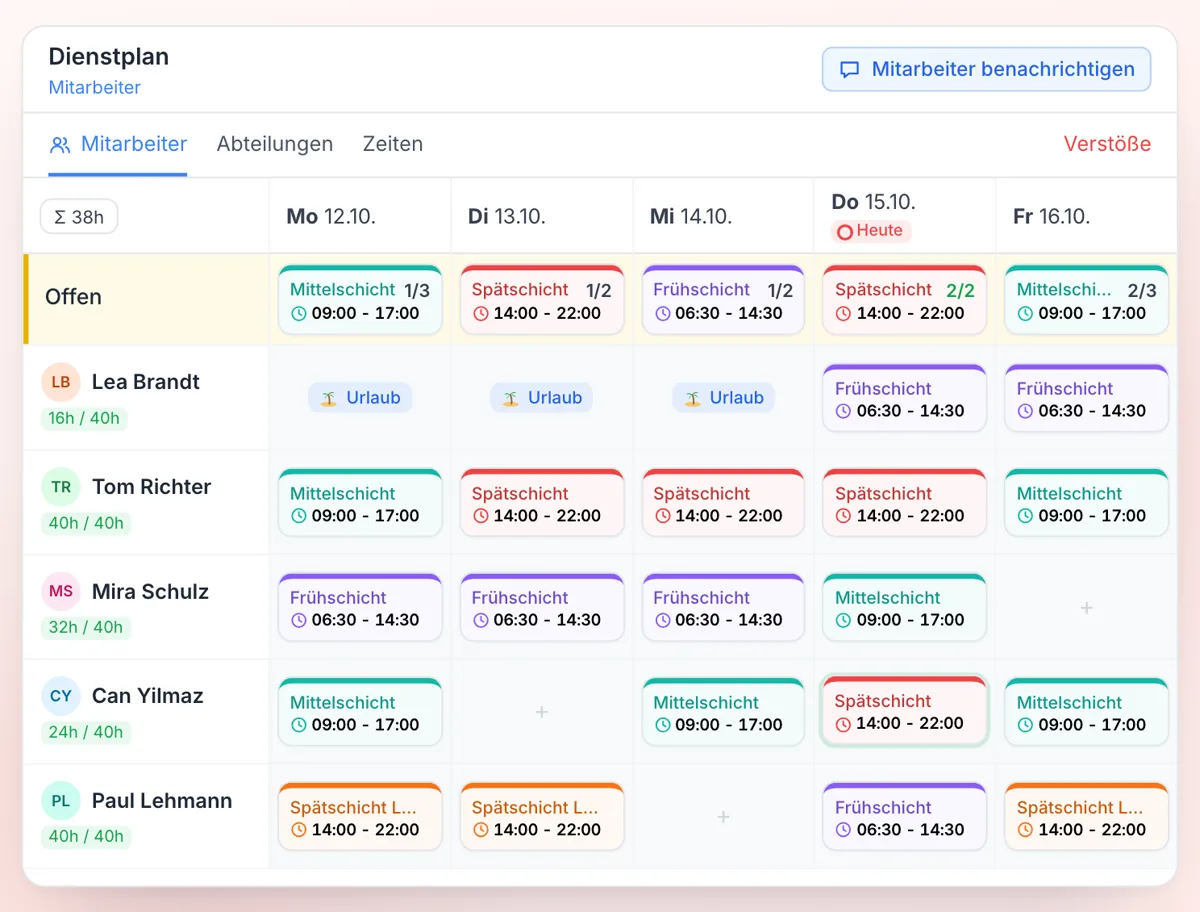Click the Σ 38h total hours badge
The width and height of the screenshot is (1200, 912).
(79, 216)
